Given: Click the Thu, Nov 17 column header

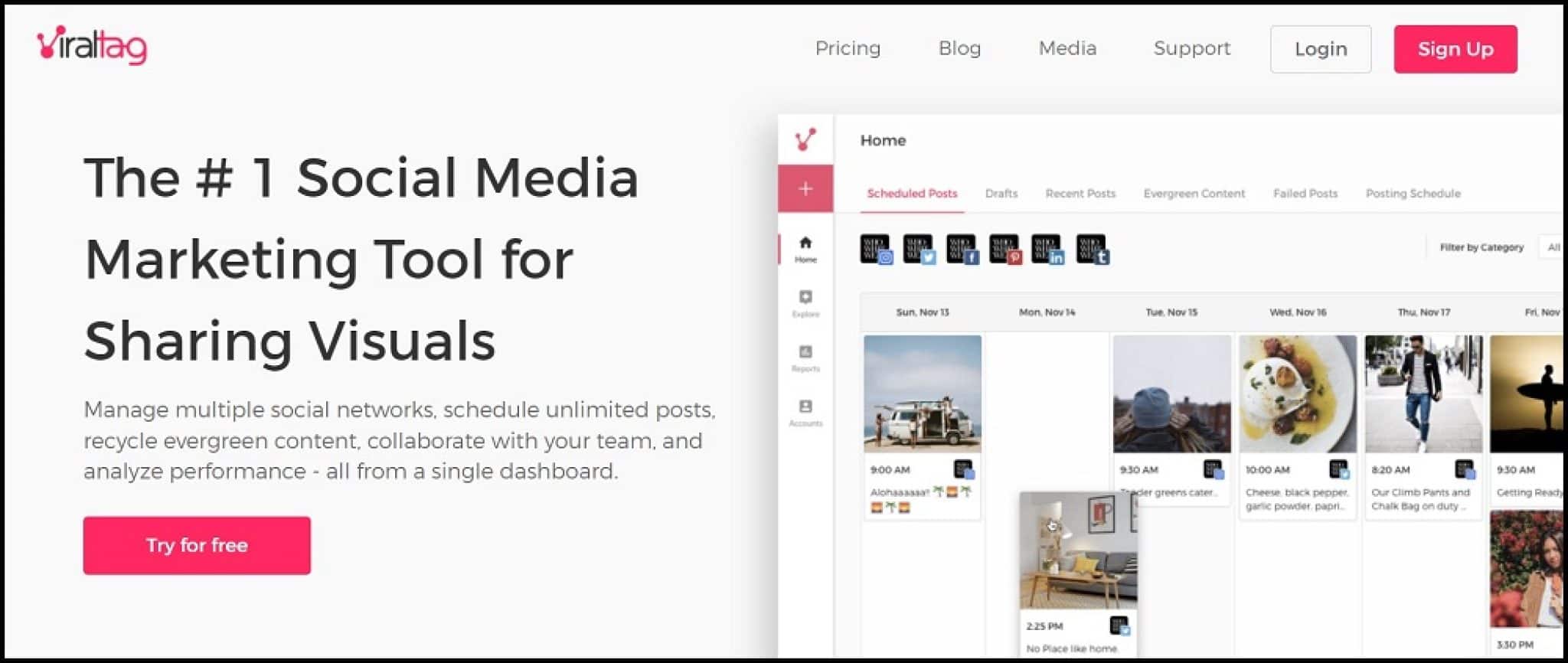Looking at the screenshot, I should coord(1423,312).
